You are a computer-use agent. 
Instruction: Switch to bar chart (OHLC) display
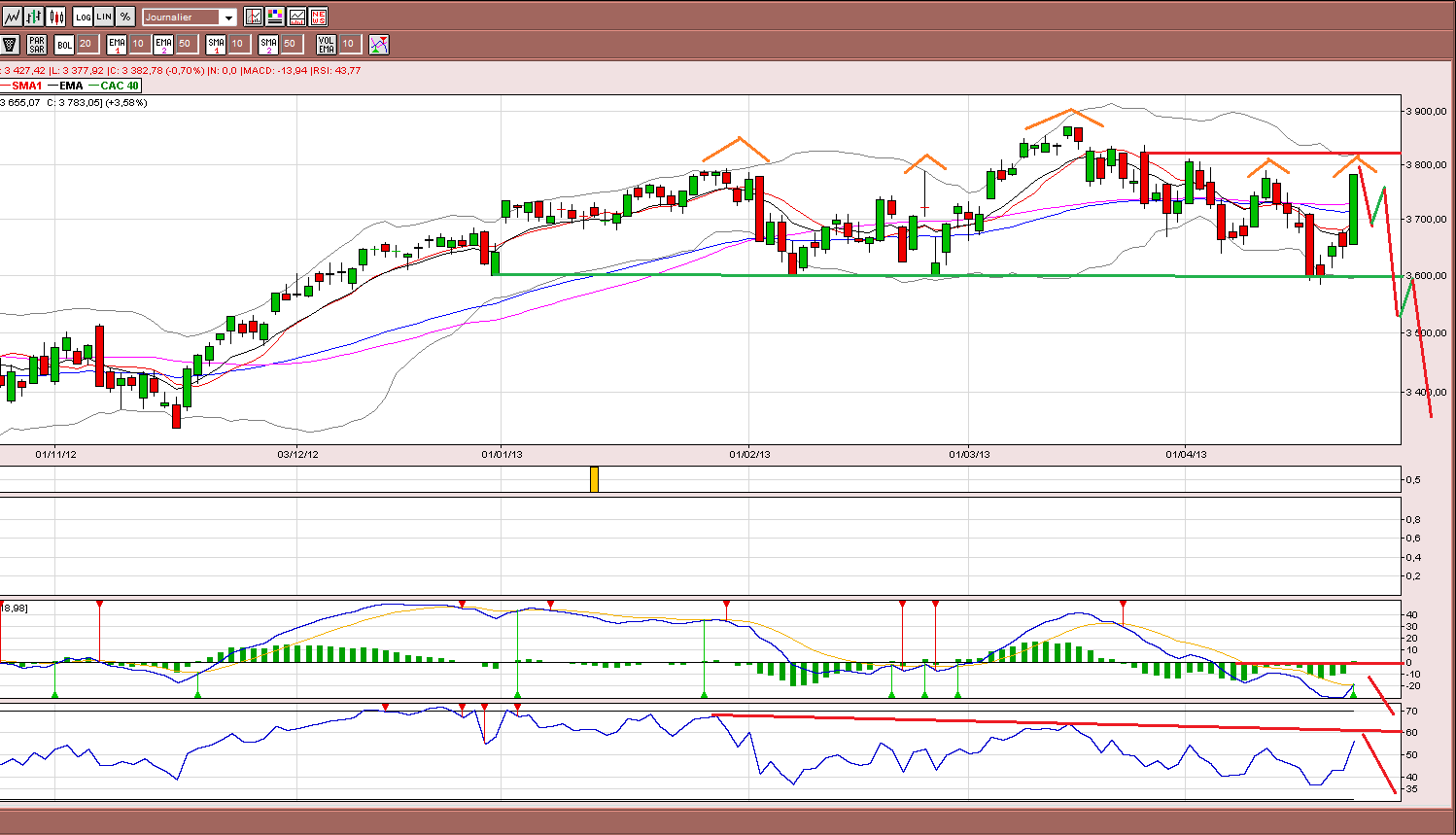pyautogui.click(x=34, y=17)
